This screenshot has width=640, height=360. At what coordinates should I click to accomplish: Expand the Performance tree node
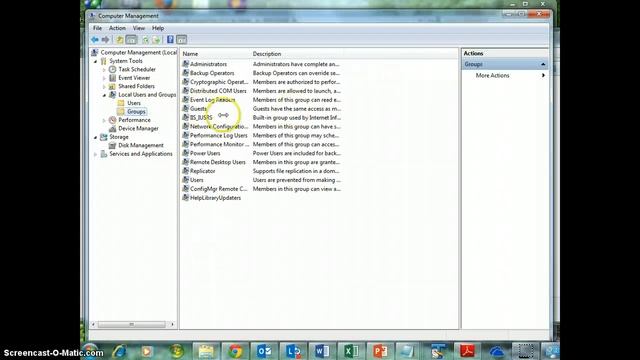tap(104, 120)
